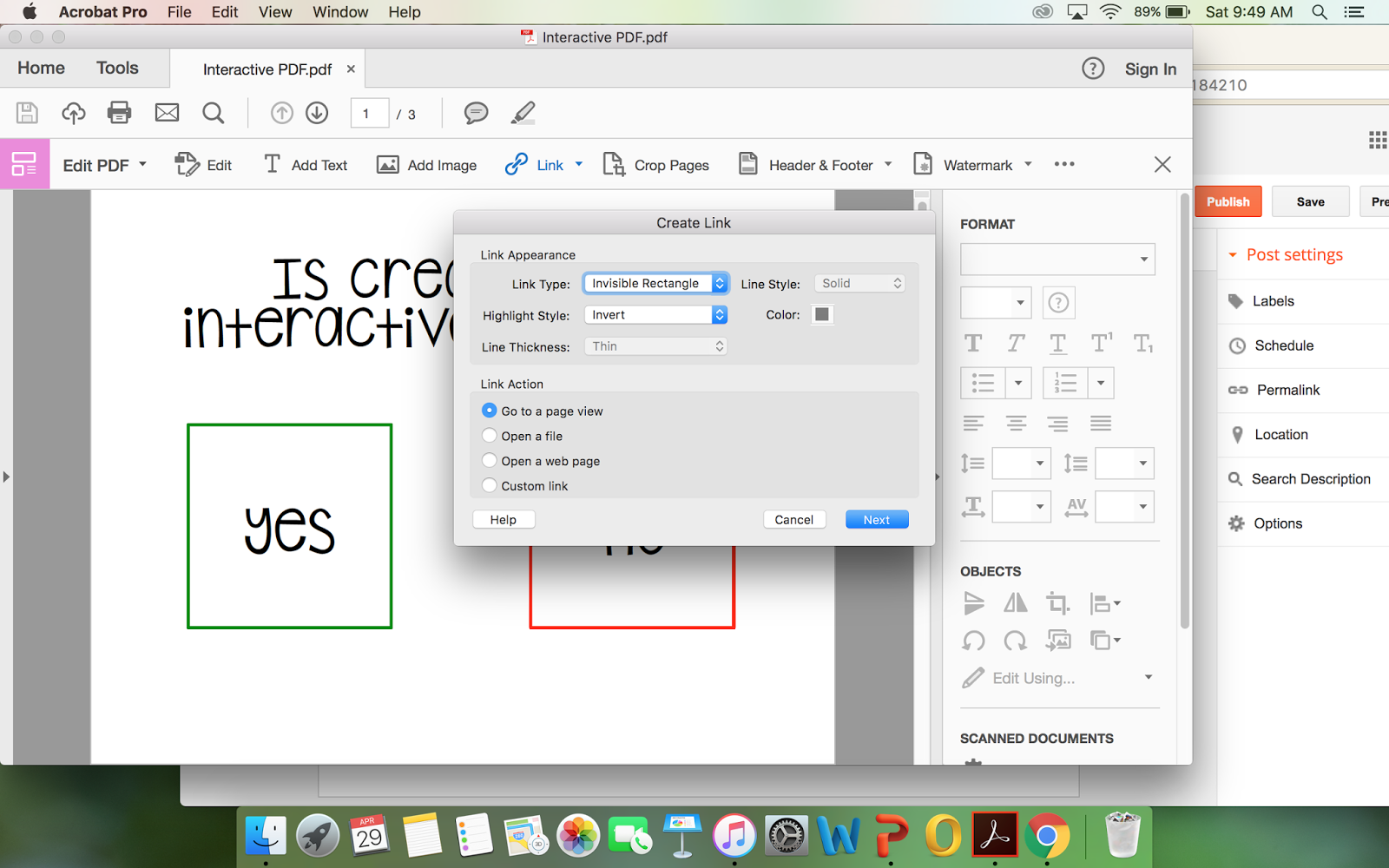Open the Window menu
The width and height of the screenshot is (1389, 868).
coord(339,11)
